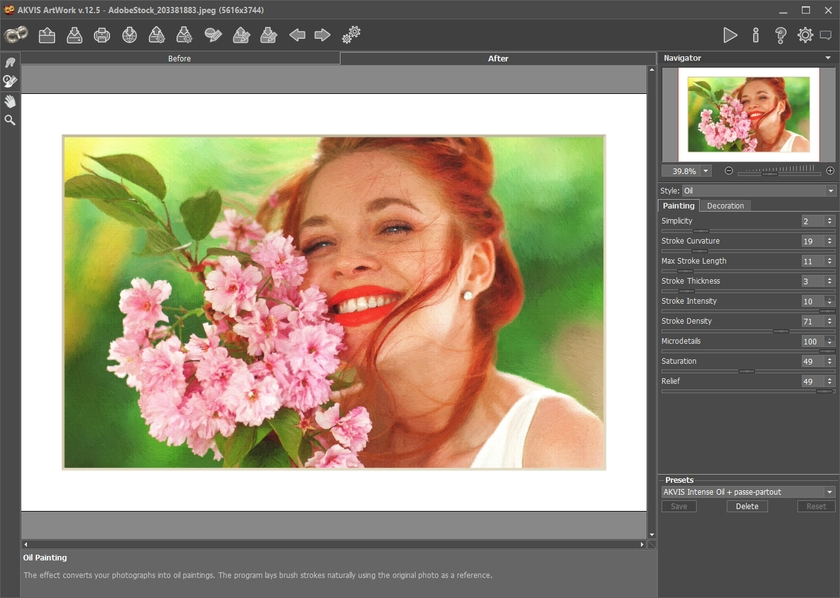Switch to the Before tab
This screenshot has height=598, width=840.
tap(180, 58)
